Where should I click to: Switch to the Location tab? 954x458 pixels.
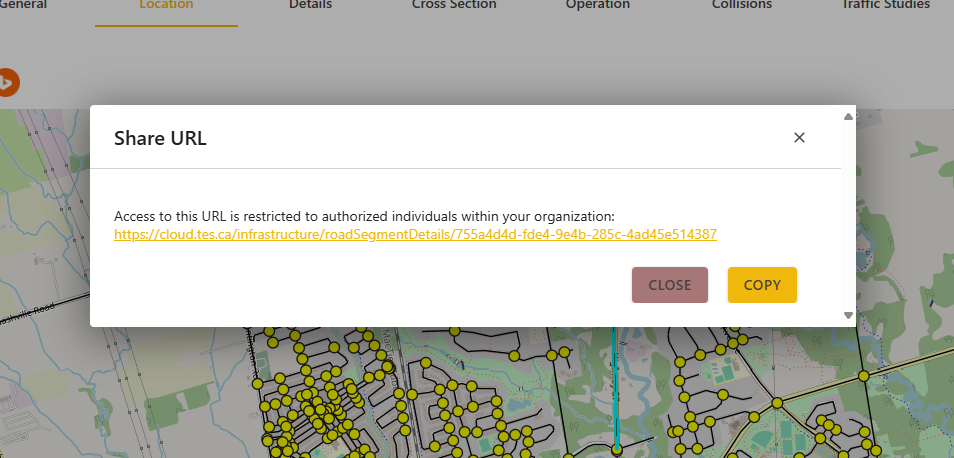pos(166,6)
